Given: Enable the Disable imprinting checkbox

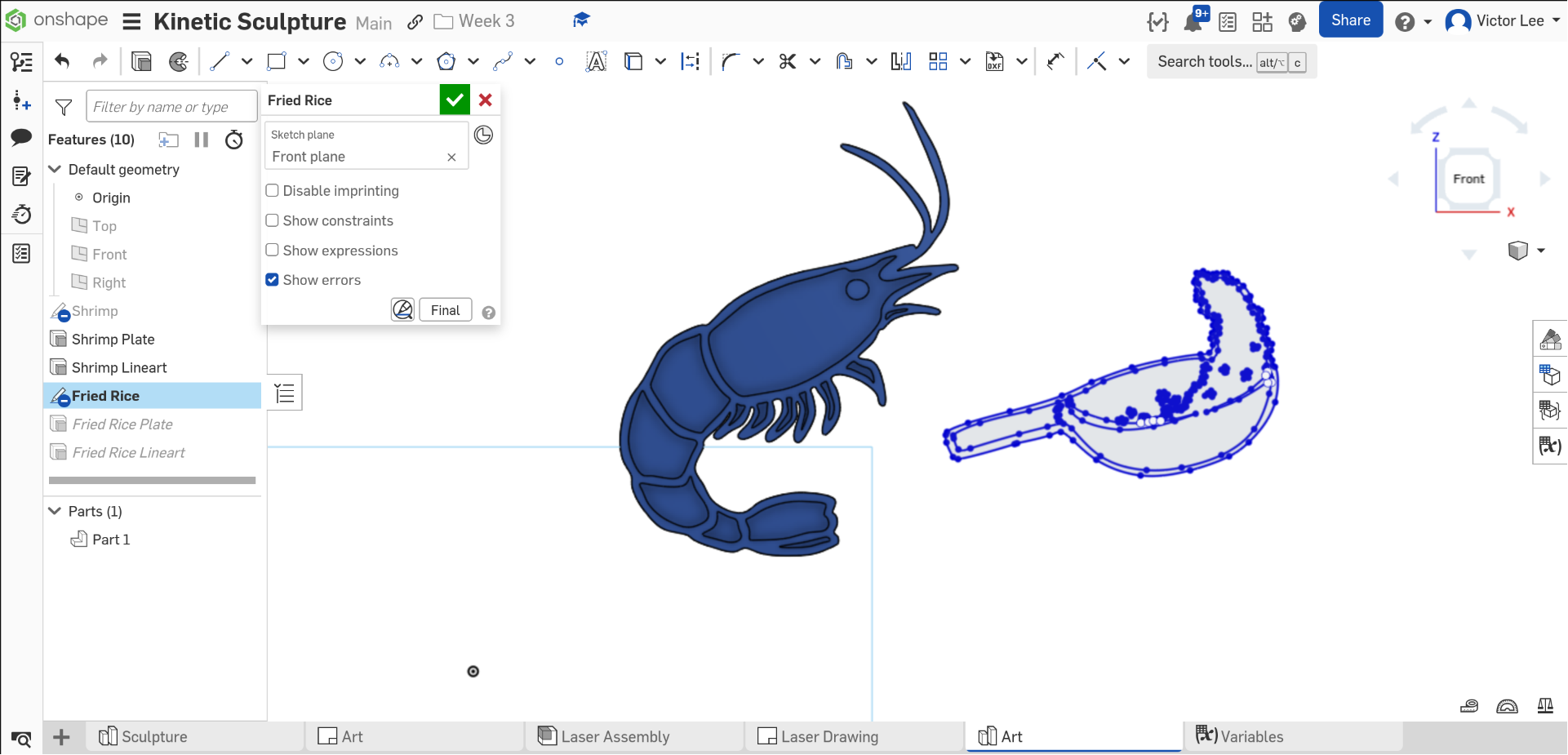Looking at the screenshot, I should (x=273, y=191).
